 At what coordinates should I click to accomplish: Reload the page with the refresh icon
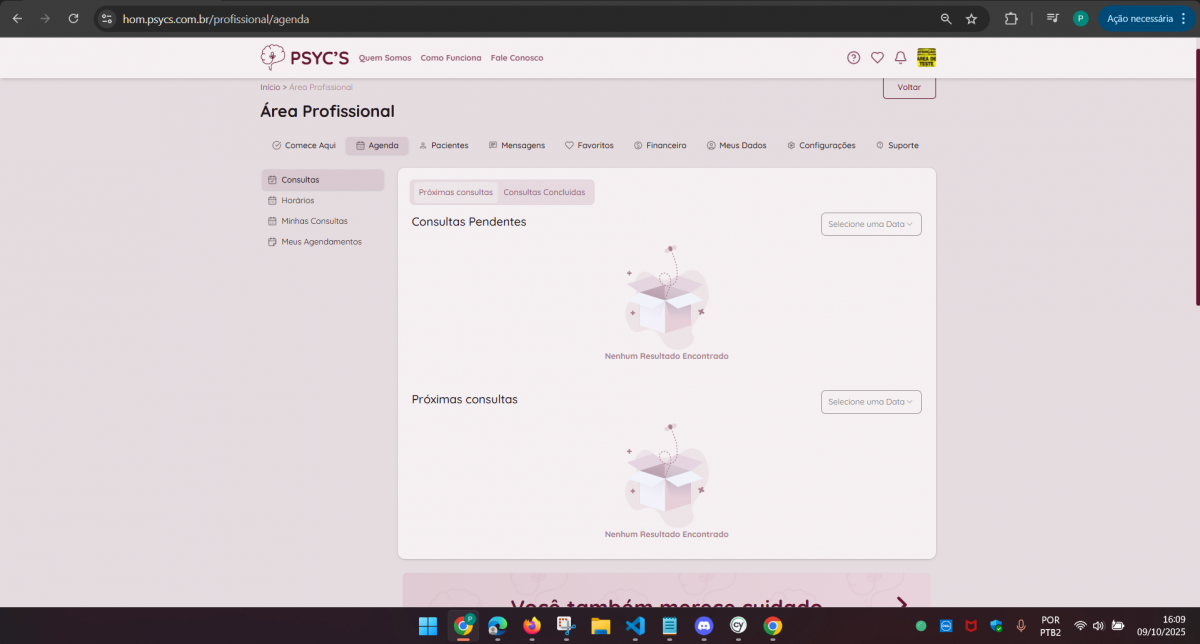click(73, 19)
